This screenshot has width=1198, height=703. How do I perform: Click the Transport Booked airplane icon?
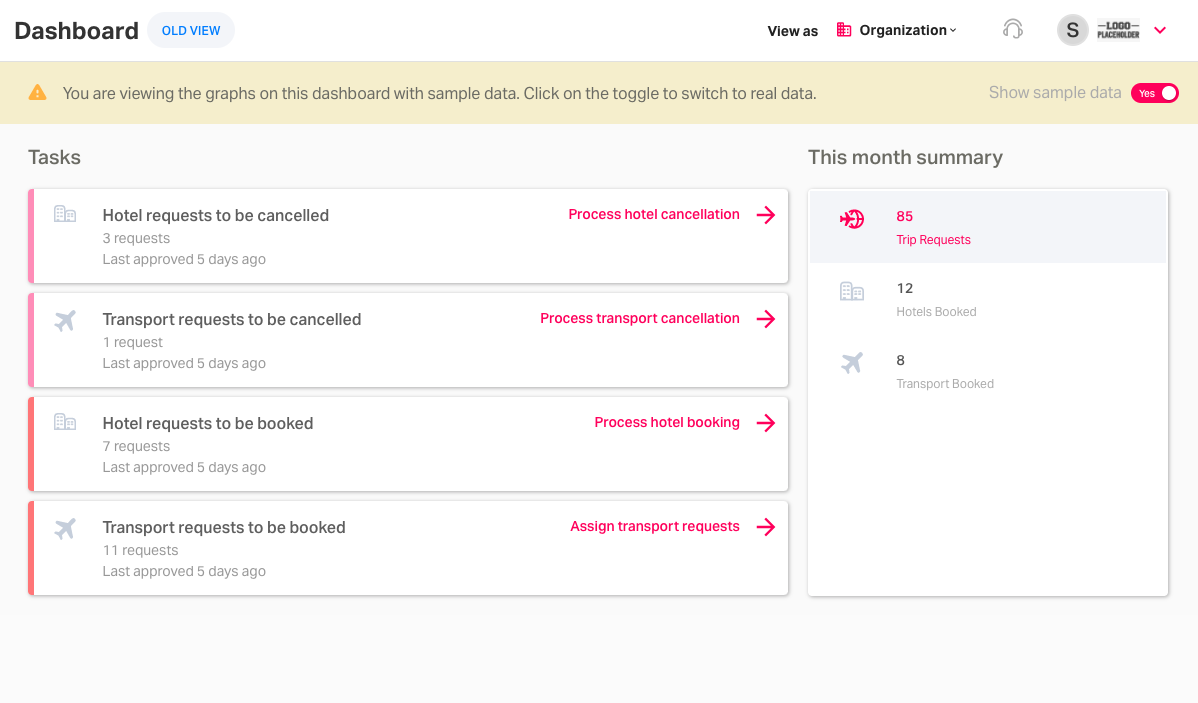coord(852,363)
